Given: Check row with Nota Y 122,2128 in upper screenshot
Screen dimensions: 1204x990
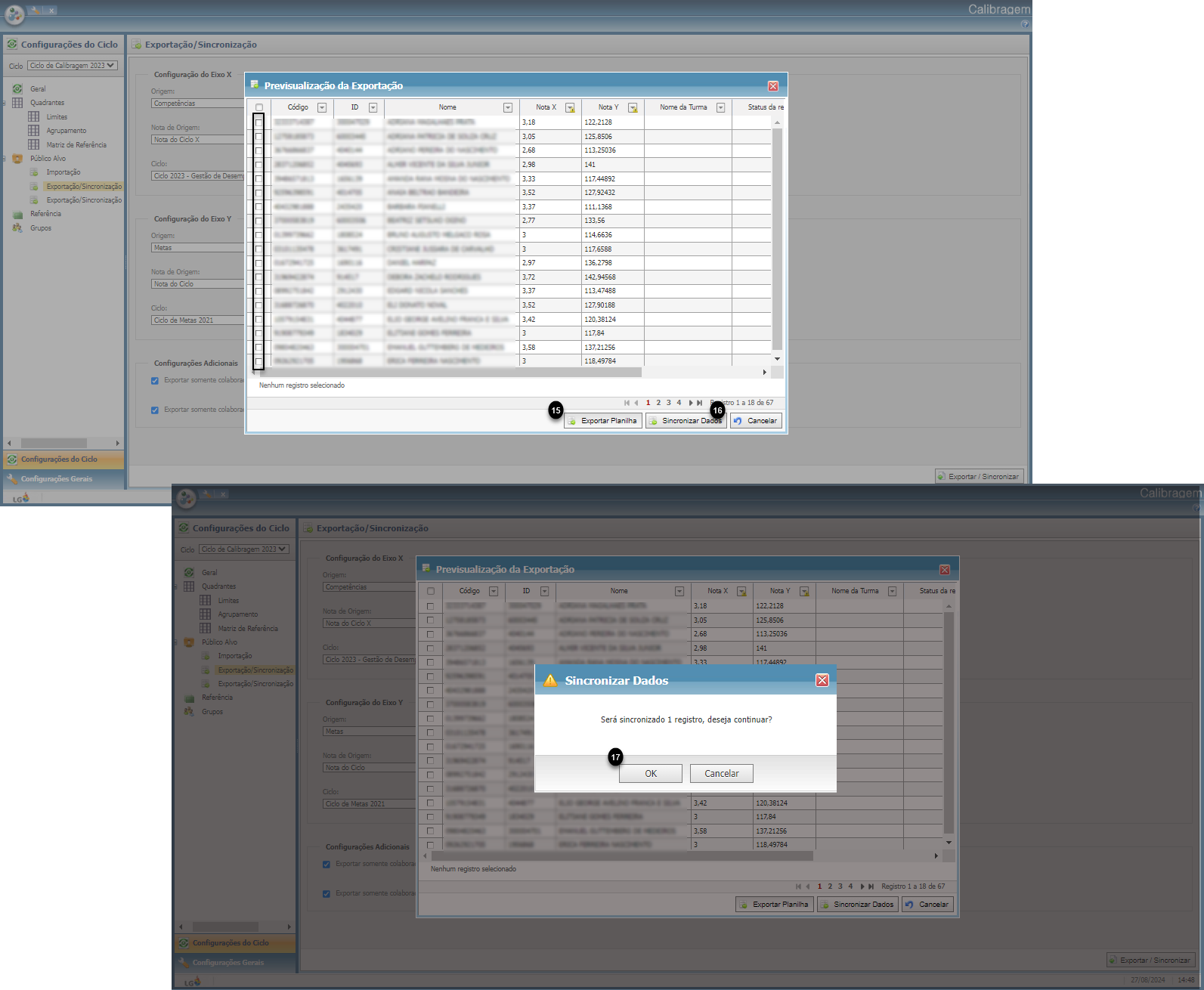Looking at the screenshot, I should (x=259, y=122).
